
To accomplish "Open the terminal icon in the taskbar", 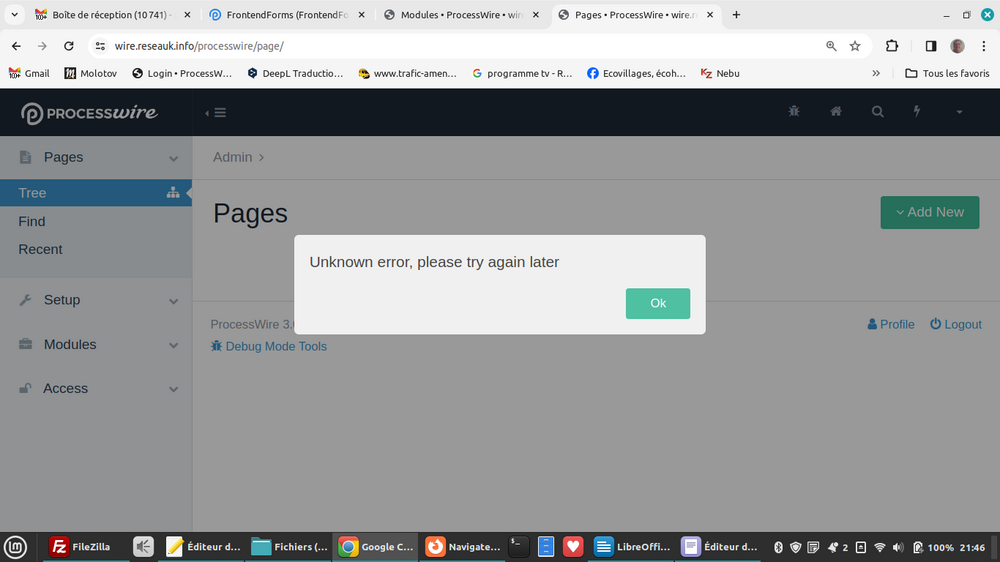I will click(518, 547).
